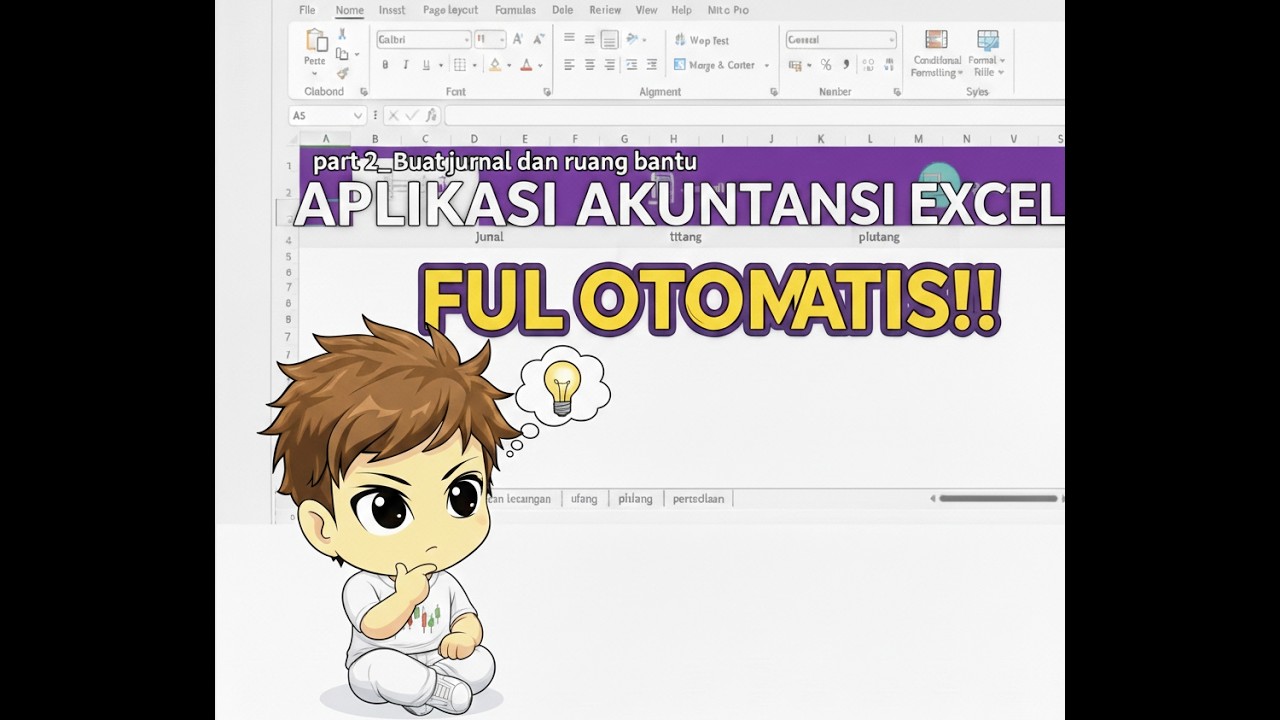Open the File menu
The image size is (1280, 720).
click(307, 10)
